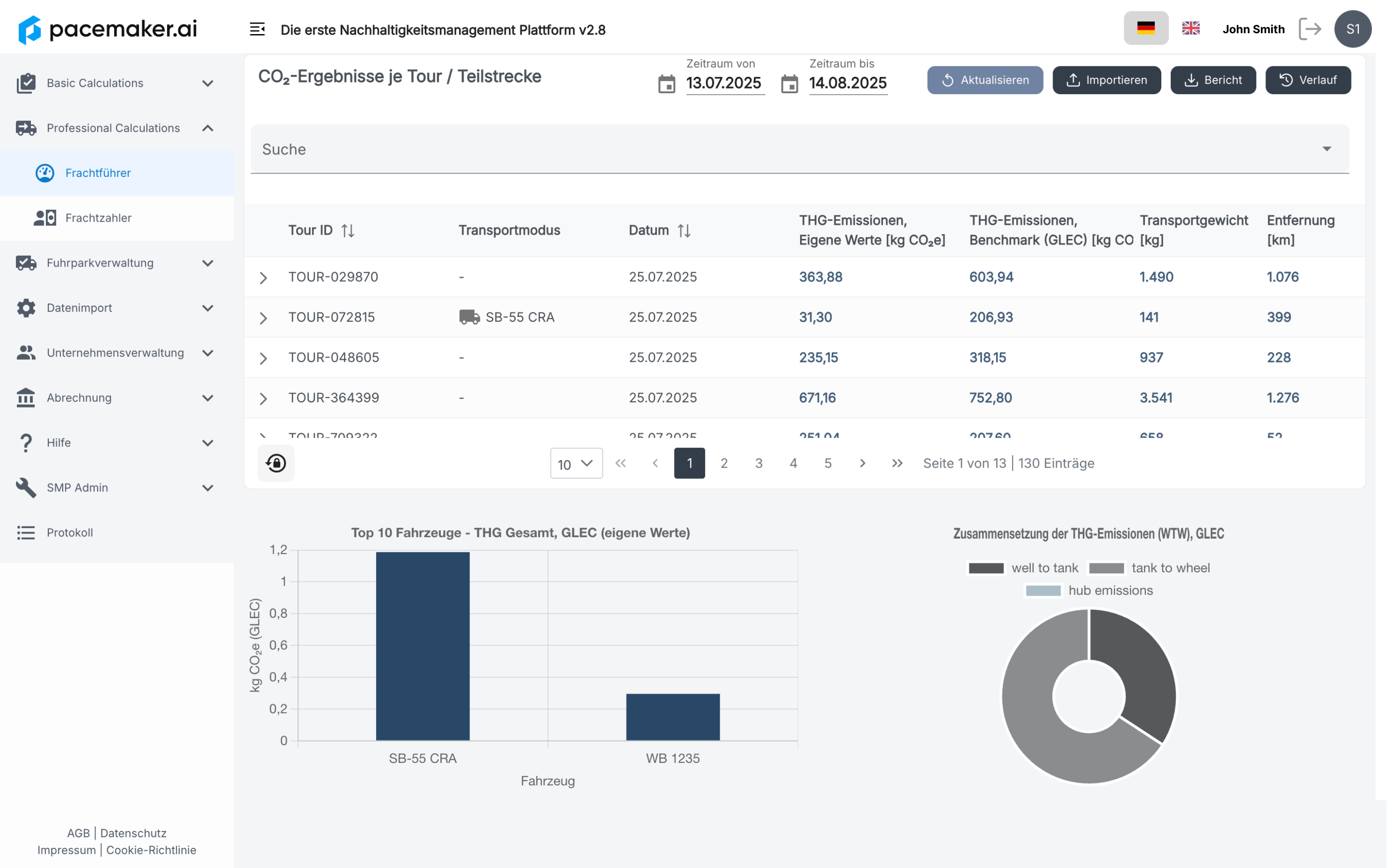Expand the TOUR-029870 row
This screenshot has width=1387, height=868.
(263, 278)
